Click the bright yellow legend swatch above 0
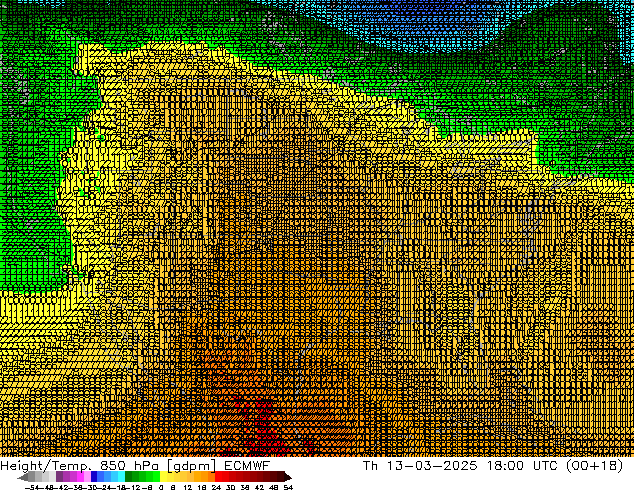Image resolution: width=634 pixels, height=490 pixels. coord(163,477)
